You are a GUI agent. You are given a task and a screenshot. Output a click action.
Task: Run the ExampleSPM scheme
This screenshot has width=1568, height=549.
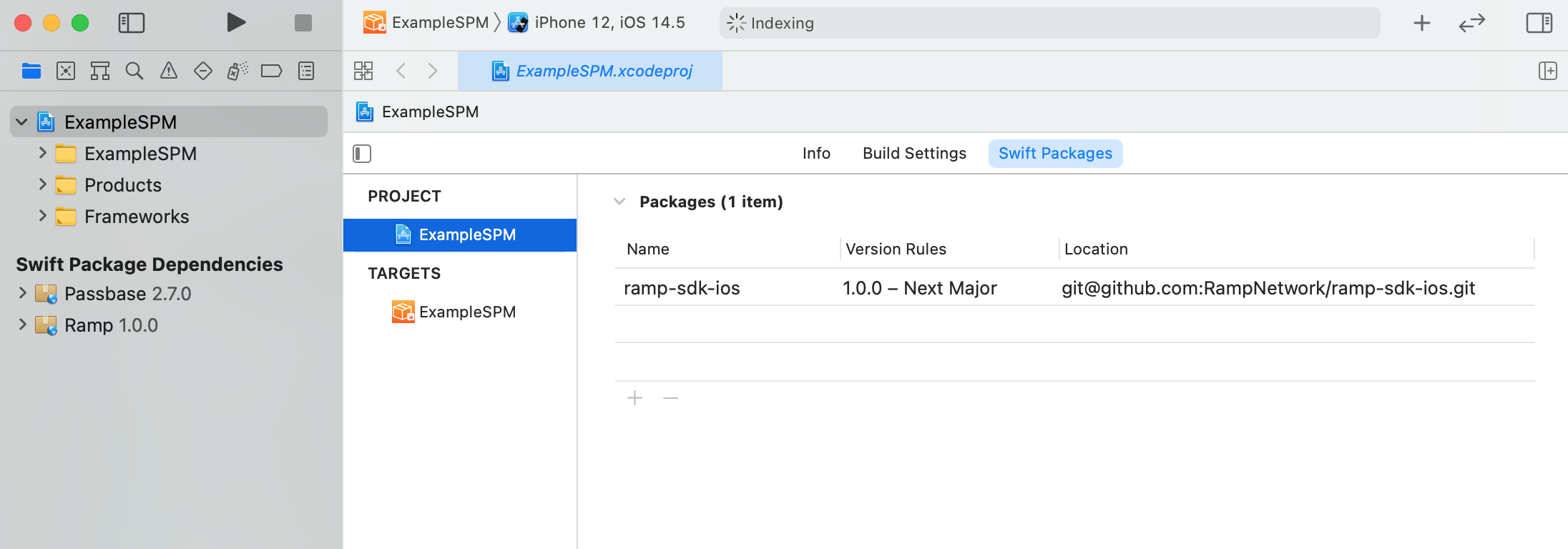coord(236,23)
